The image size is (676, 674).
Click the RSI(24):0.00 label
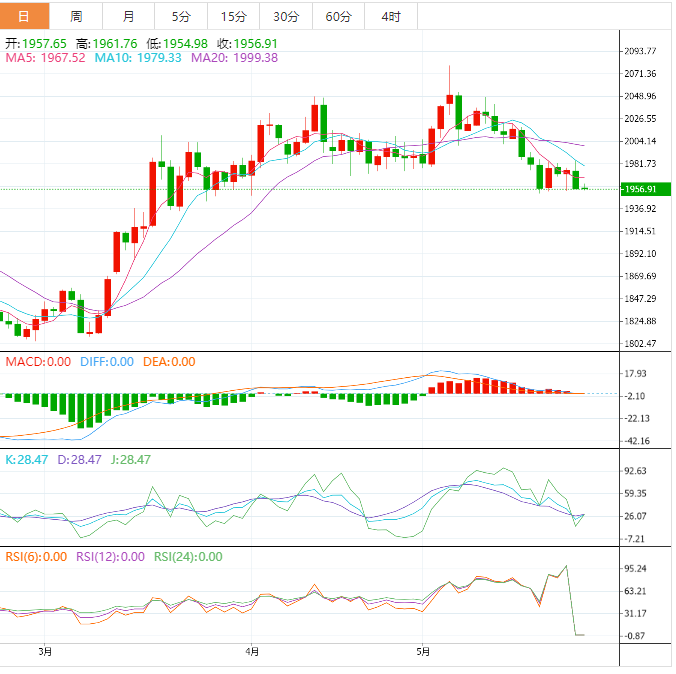188,557
